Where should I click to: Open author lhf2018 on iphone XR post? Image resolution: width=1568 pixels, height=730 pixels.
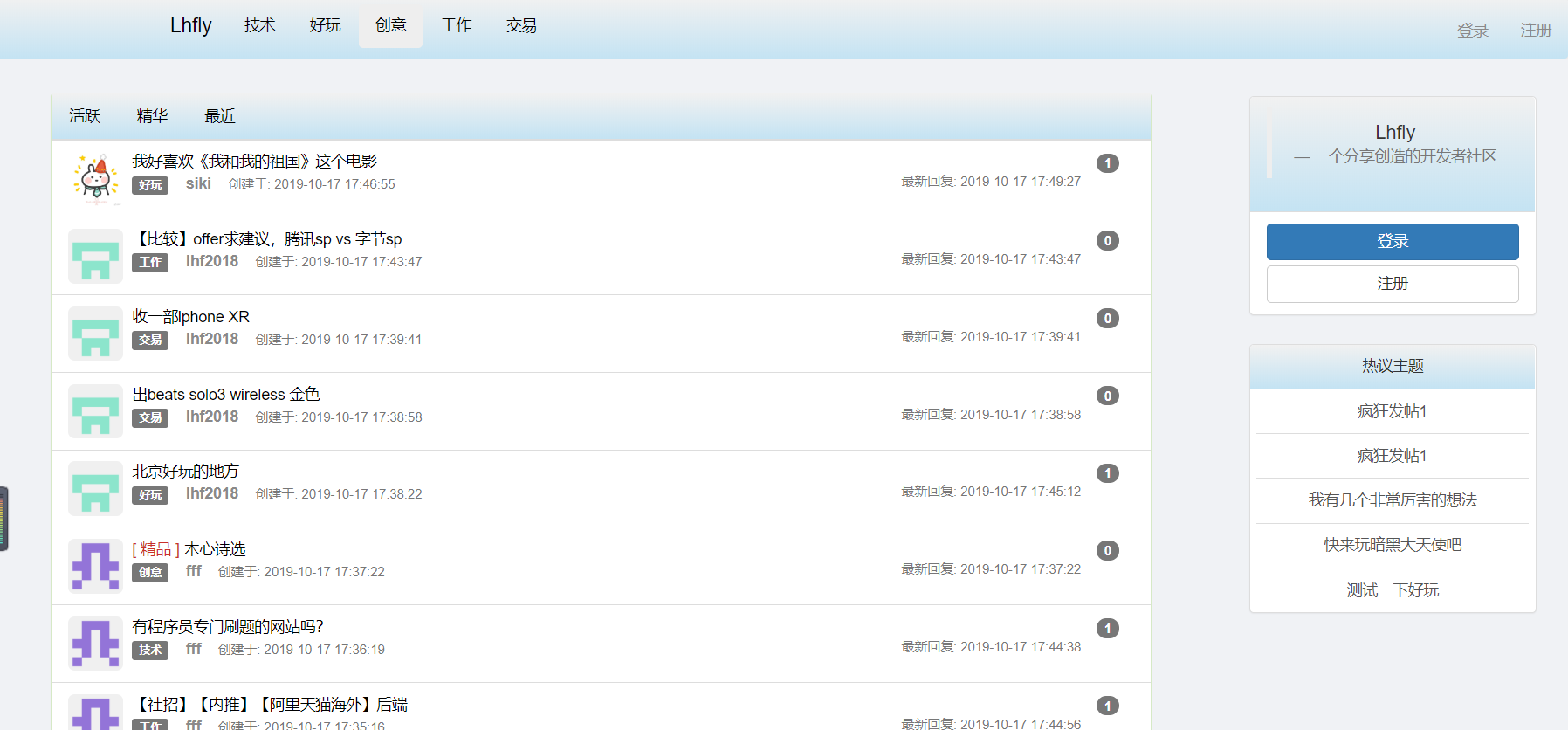point(212,339)
